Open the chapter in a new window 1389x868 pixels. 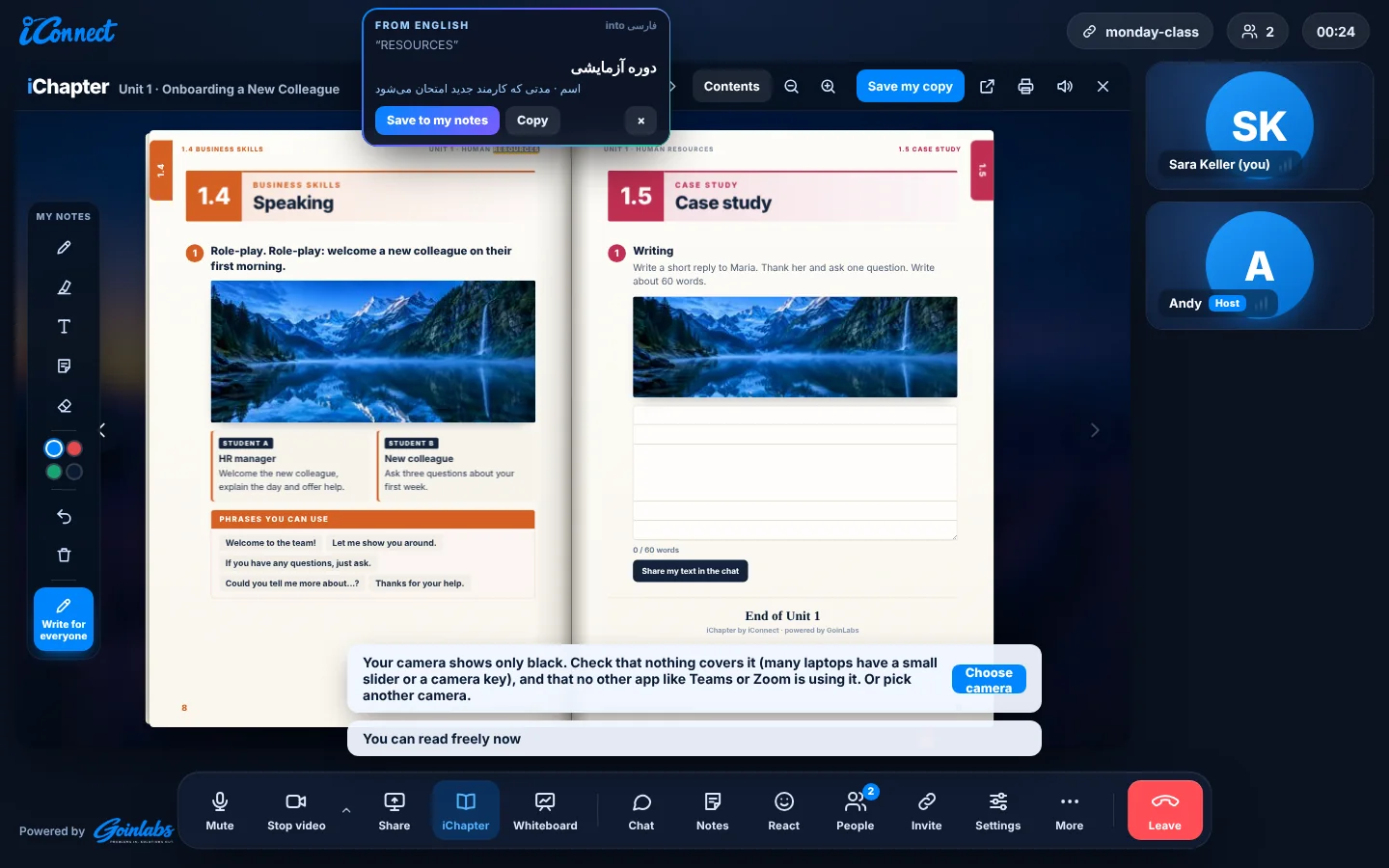987,87
